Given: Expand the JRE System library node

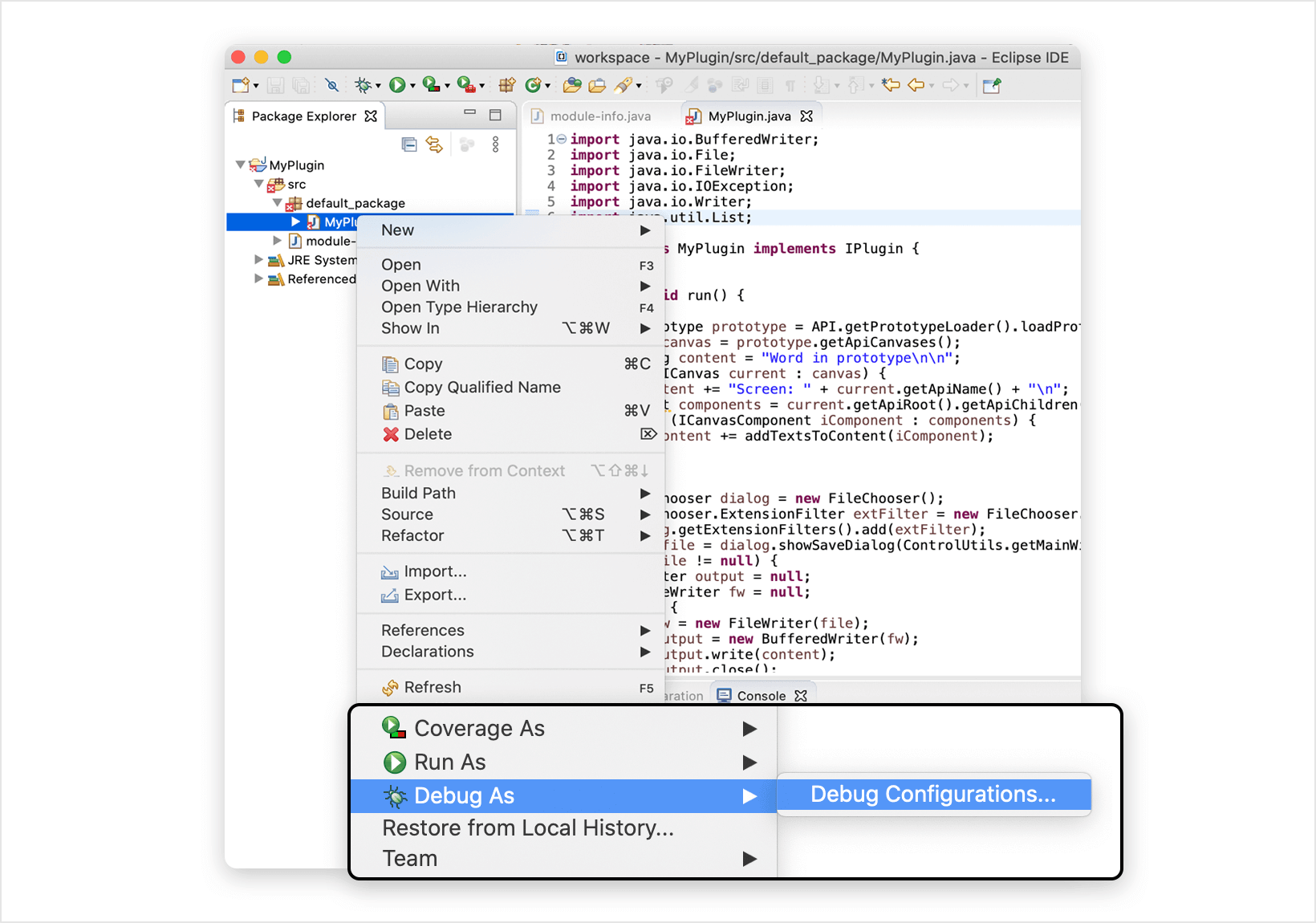Looking at the screenshot, I should (259, 260).
